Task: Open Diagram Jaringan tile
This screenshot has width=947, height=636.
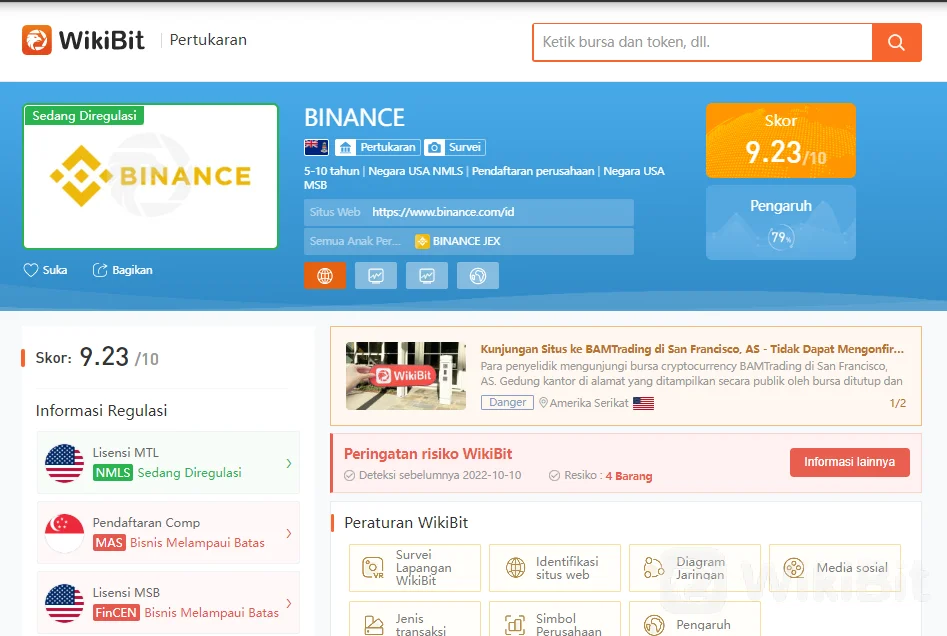Action: [x=695, y=568]
